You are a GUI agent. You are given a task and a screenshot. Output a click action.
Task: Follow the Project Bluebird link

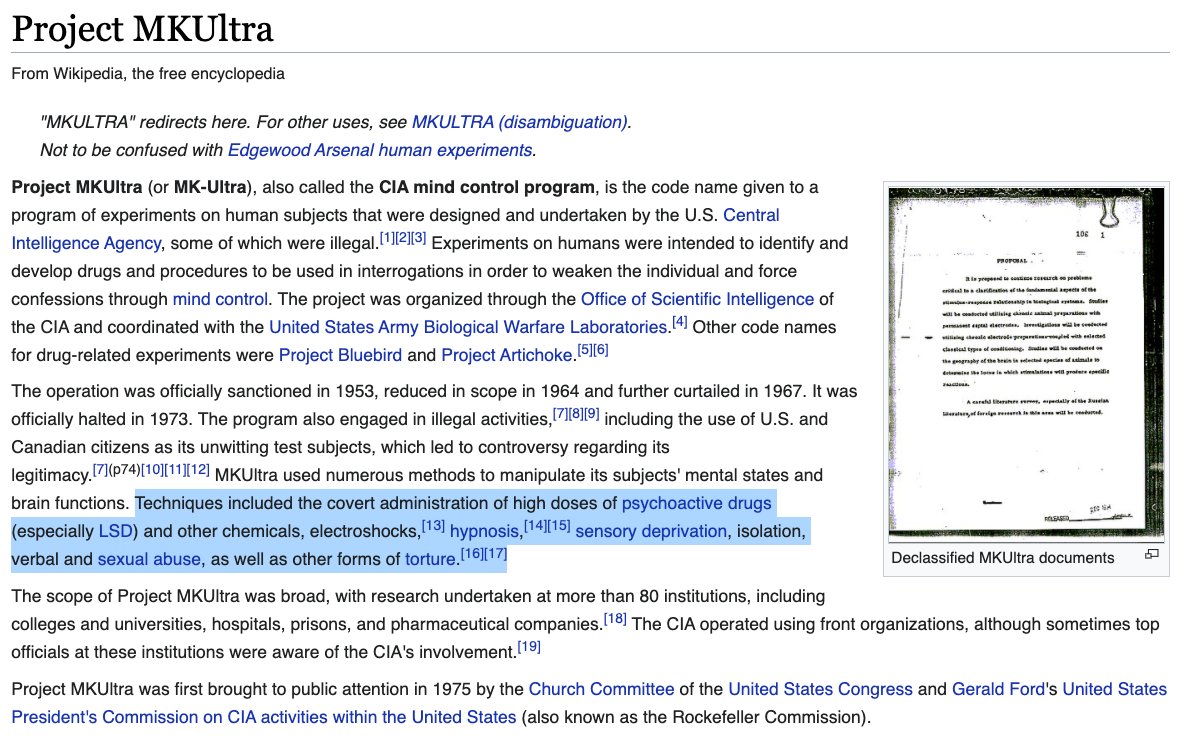point(340,355)
